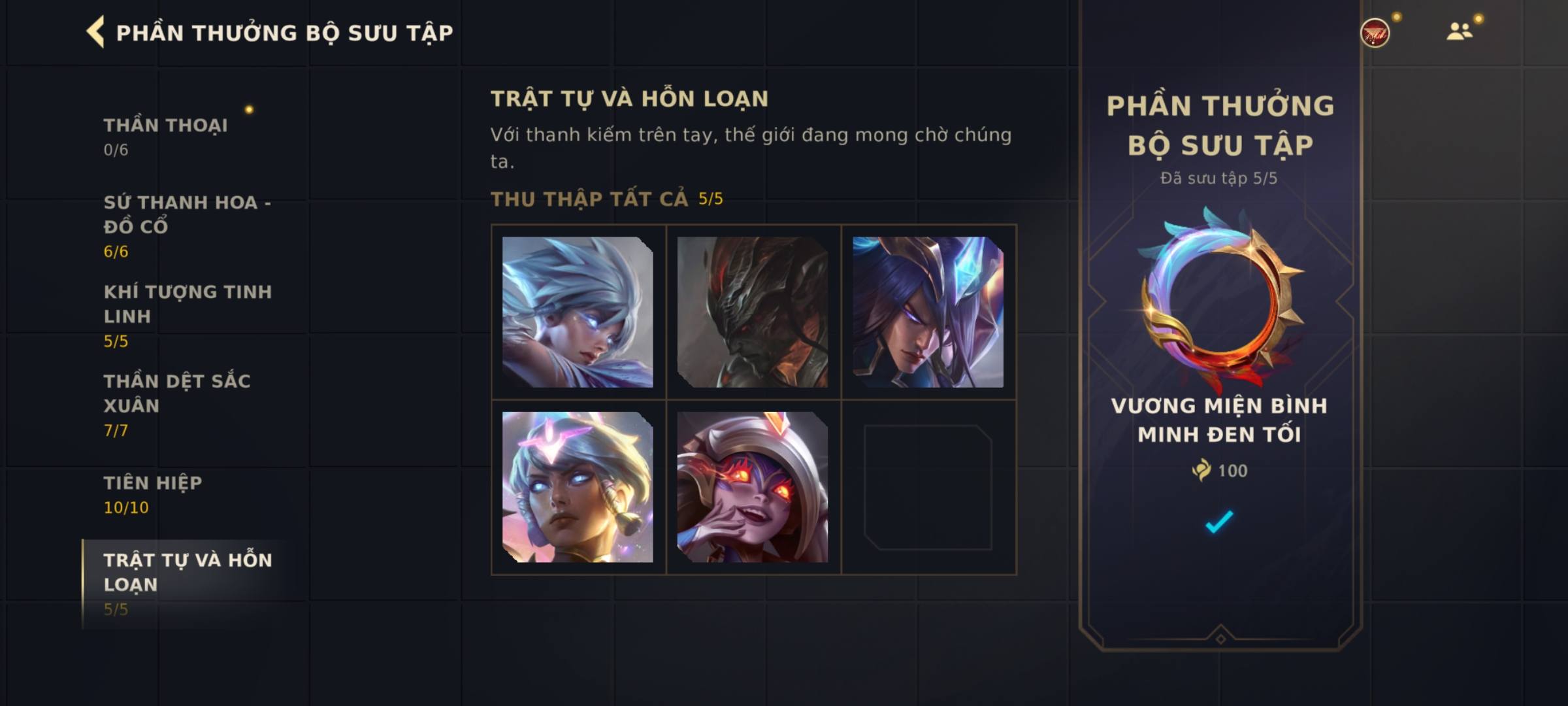1568x706 pixels.
Task: Tap the Phần Thưởng Bộ Sưu Tập header title
Action: [x=284, y=33]
